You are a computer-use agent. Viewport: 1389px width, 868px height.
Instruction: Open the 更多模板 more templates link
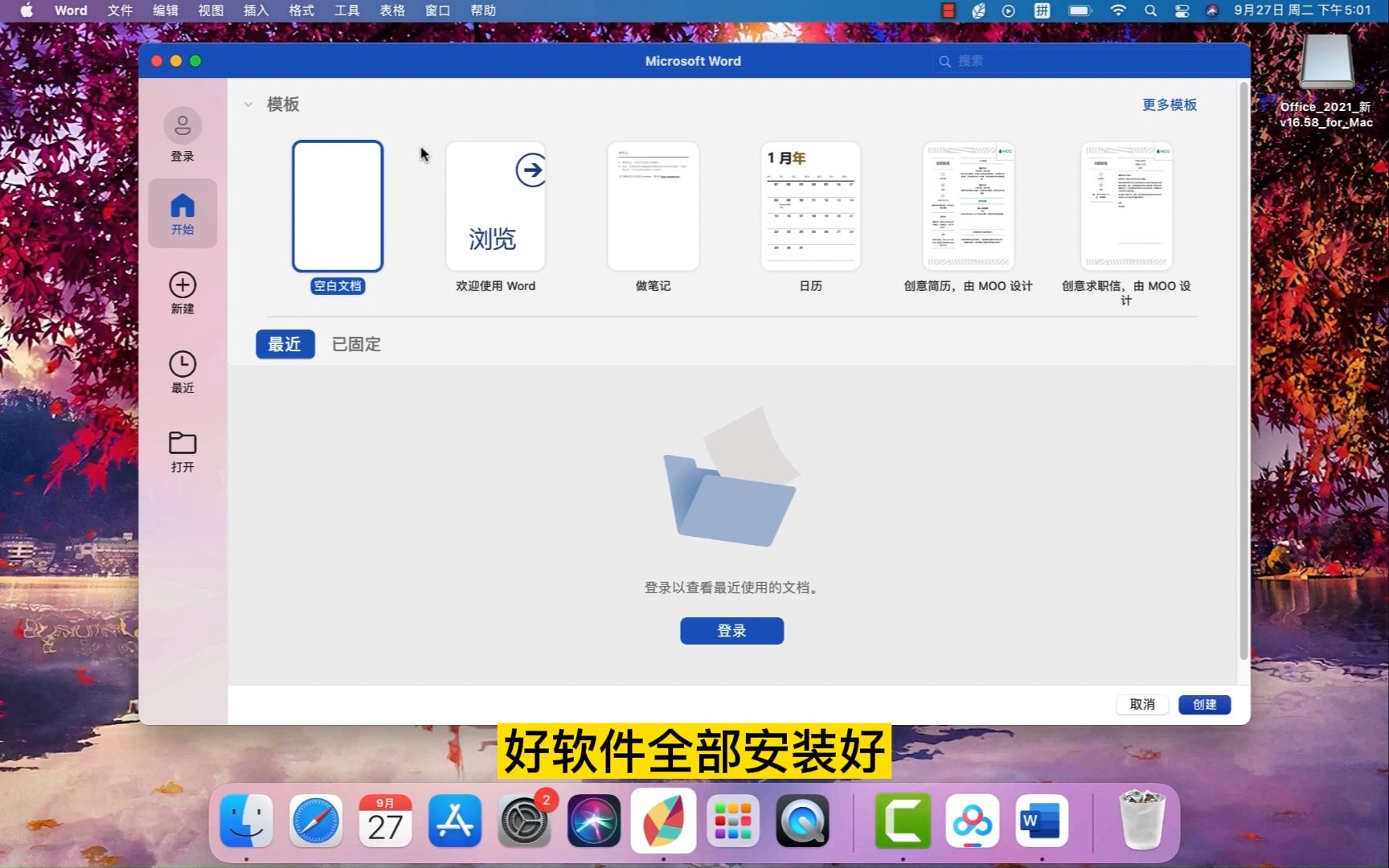(x=1170, y=104)
